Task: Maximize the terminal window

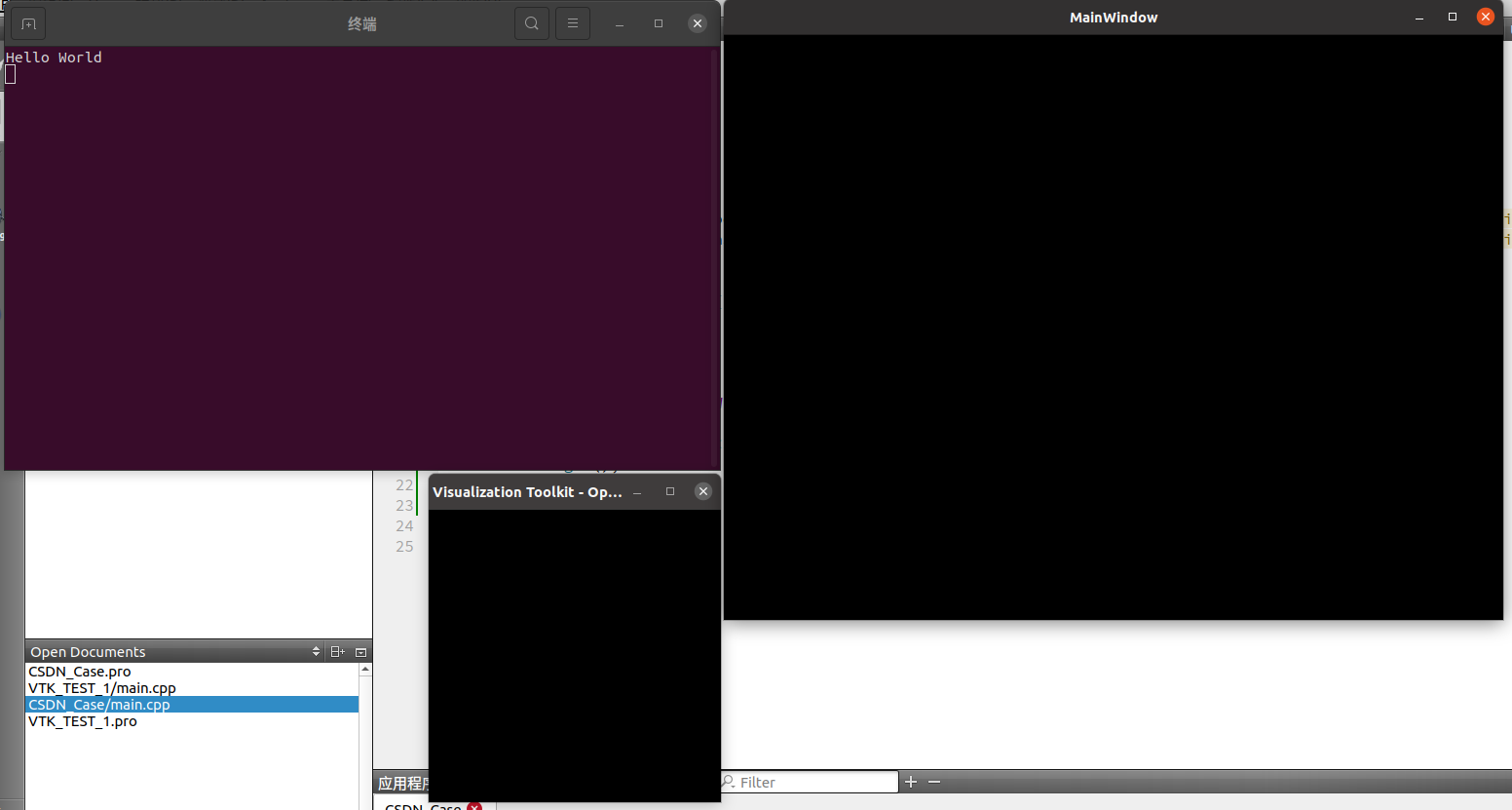Action: tap(659, 23)
